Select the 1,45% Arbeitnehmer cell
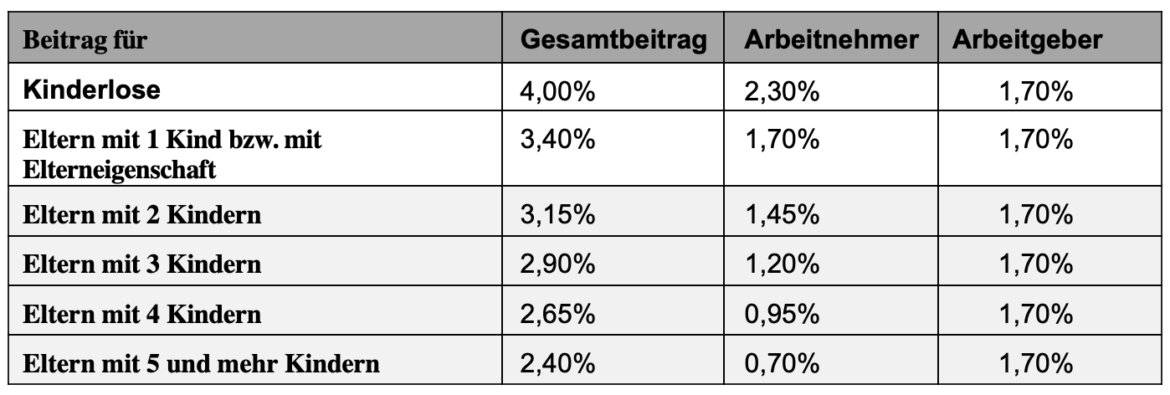1170x395 pixels. [831, 211]
